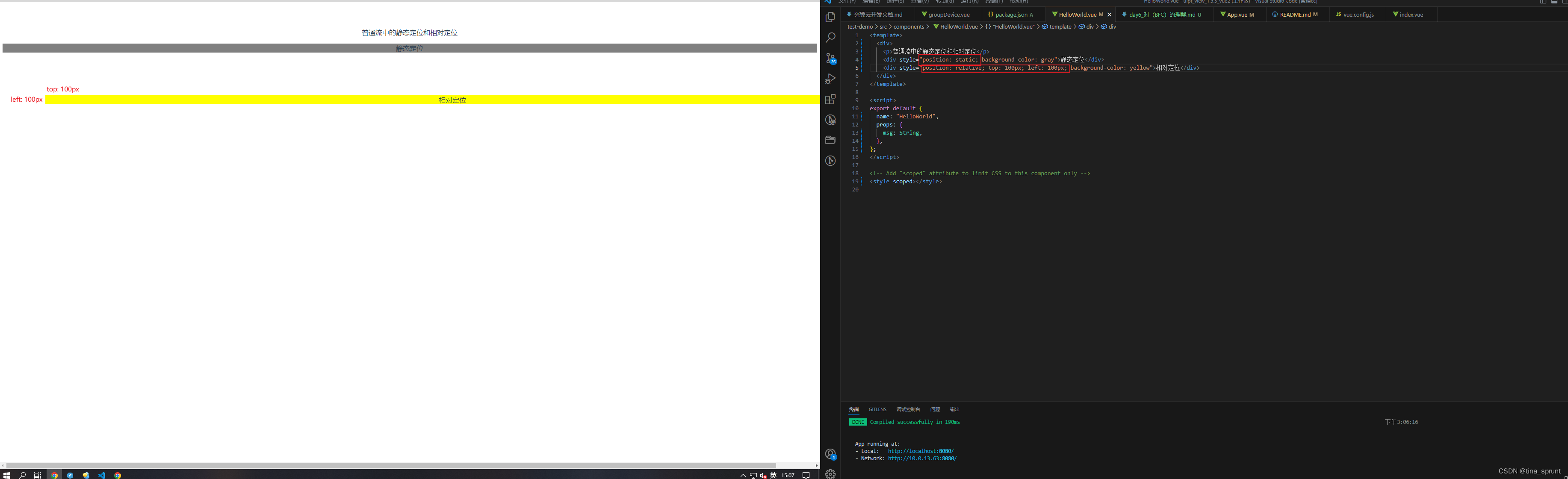Open the http://localhost:8080/ link in terminal
Image resolution: width=1568 pixels, height=479 pixels.
[920, 452]
